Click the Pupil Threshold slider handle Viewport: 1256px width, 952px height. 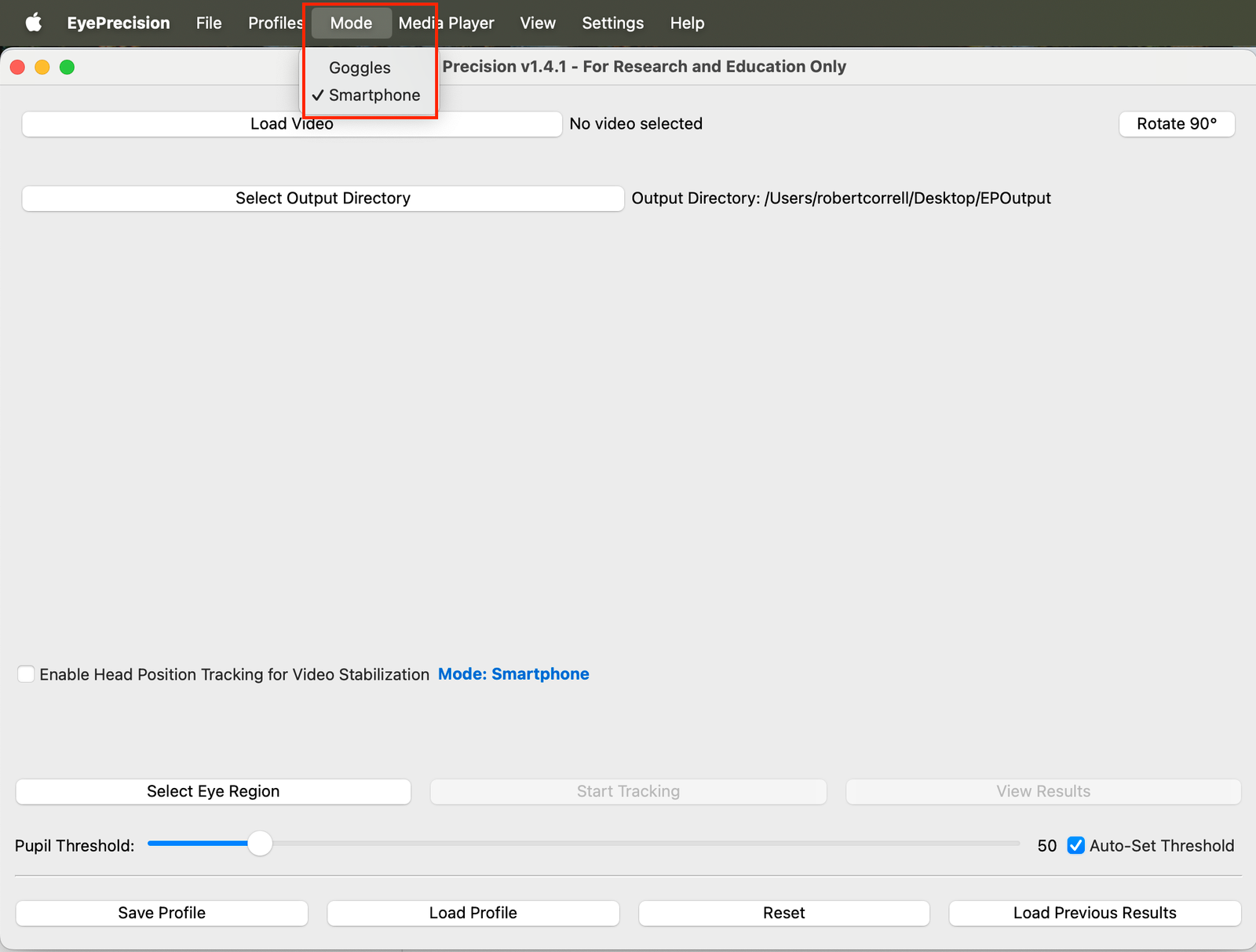pos(260,844)
